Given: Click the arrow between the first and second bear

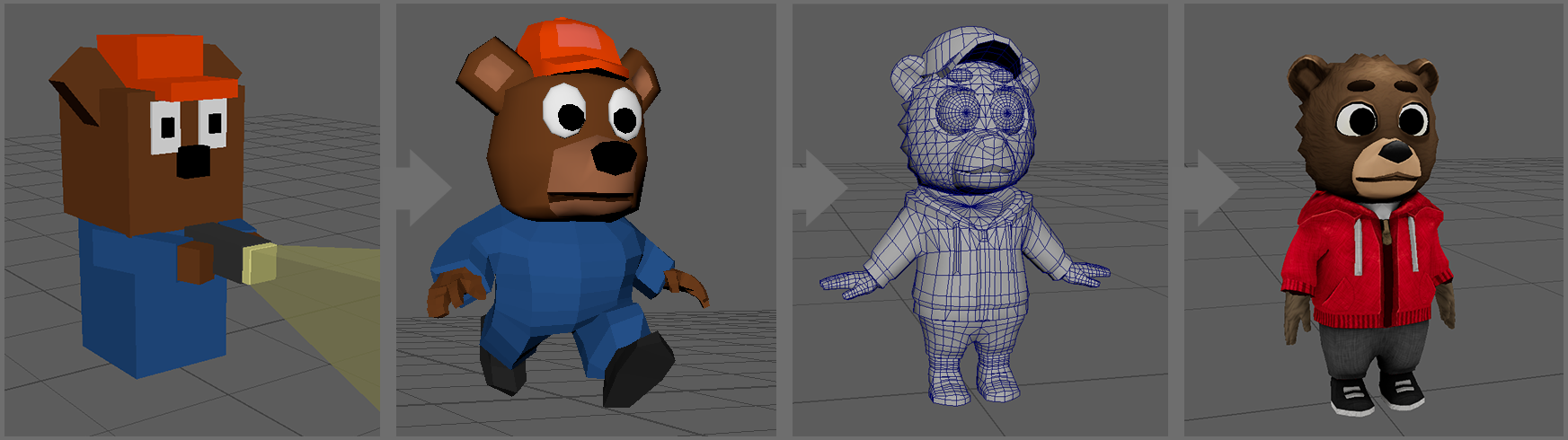Looking at the screenshot, I should click(422, 188).
